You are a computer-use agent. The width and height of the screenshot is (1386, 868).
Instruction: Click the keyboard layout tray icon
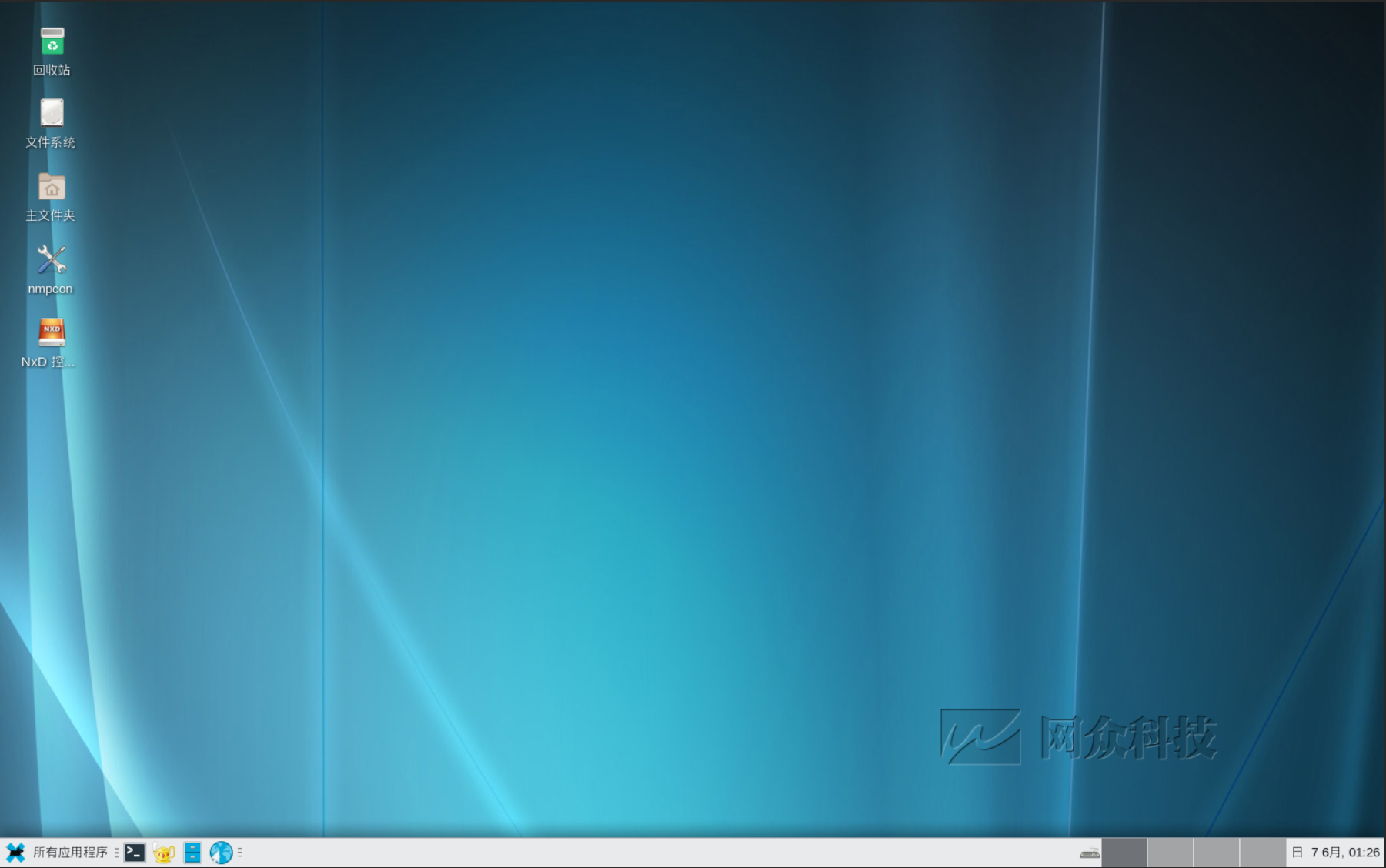1090,853
